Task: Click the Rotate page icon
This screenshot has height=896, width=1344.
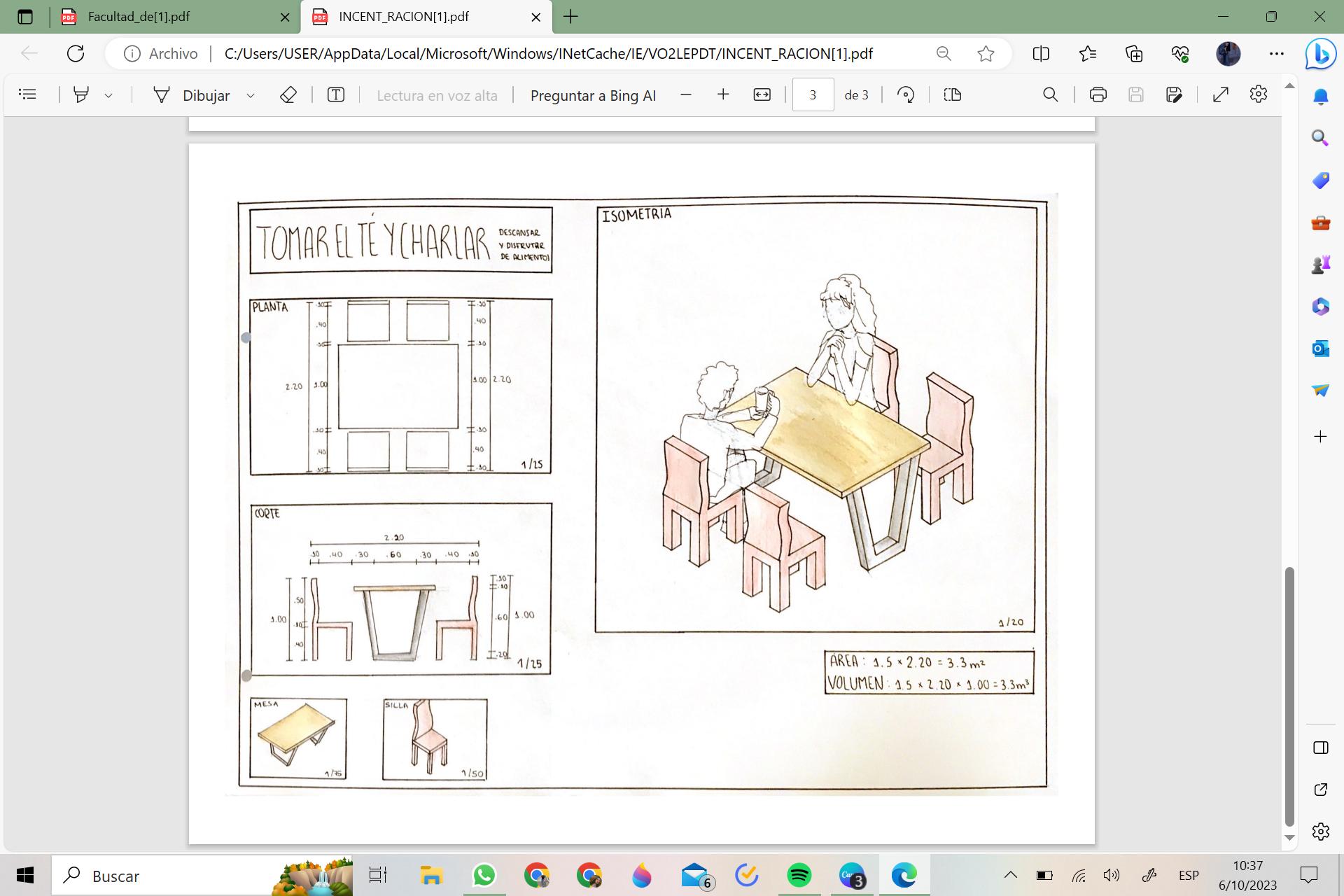Action: point(906,94)
